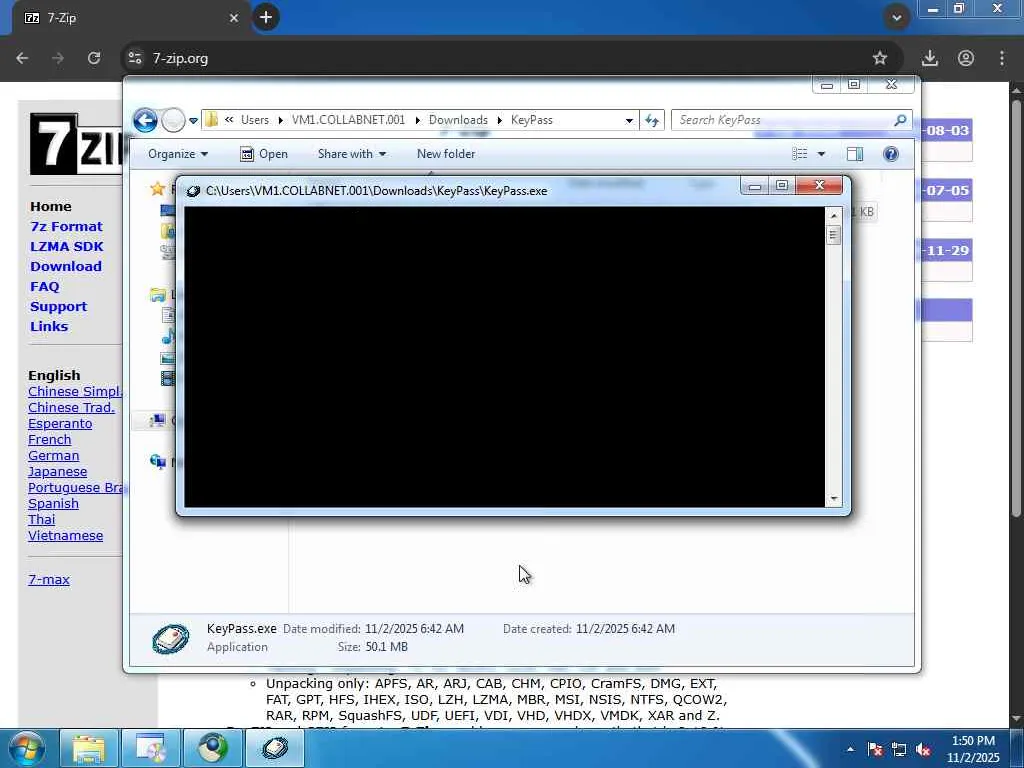Open address bar previous locations dropdown
Screen dimensions: 1024x768
[629, 120]
